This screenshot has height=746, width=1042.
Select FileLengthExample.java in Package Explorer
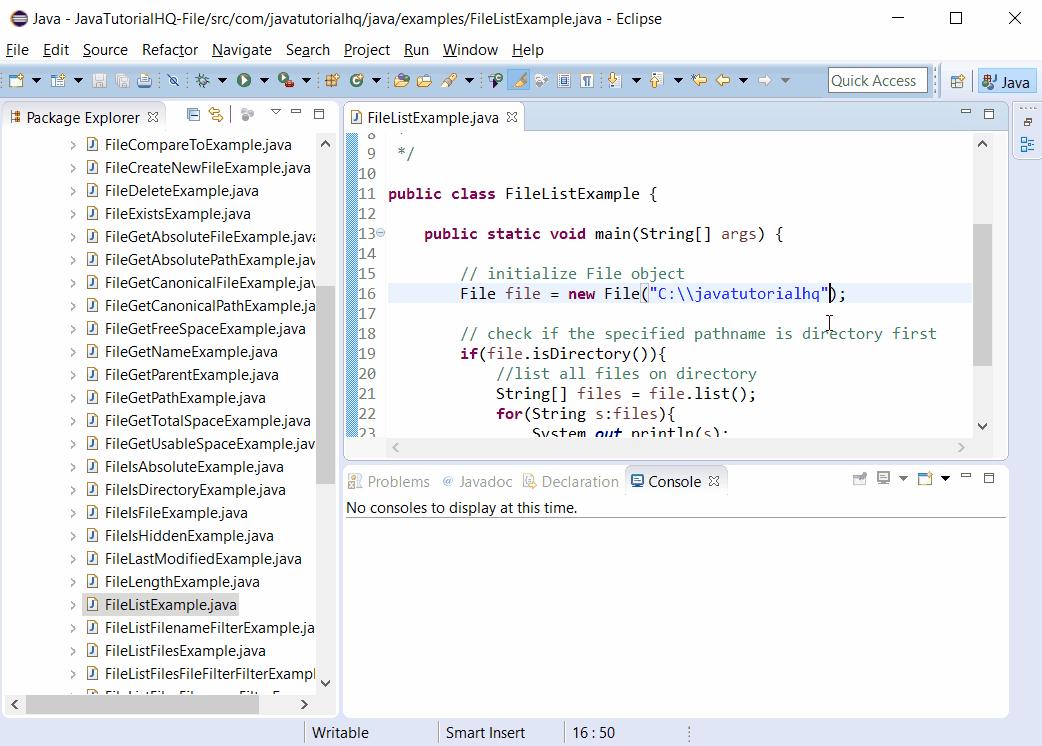(182, 582)
